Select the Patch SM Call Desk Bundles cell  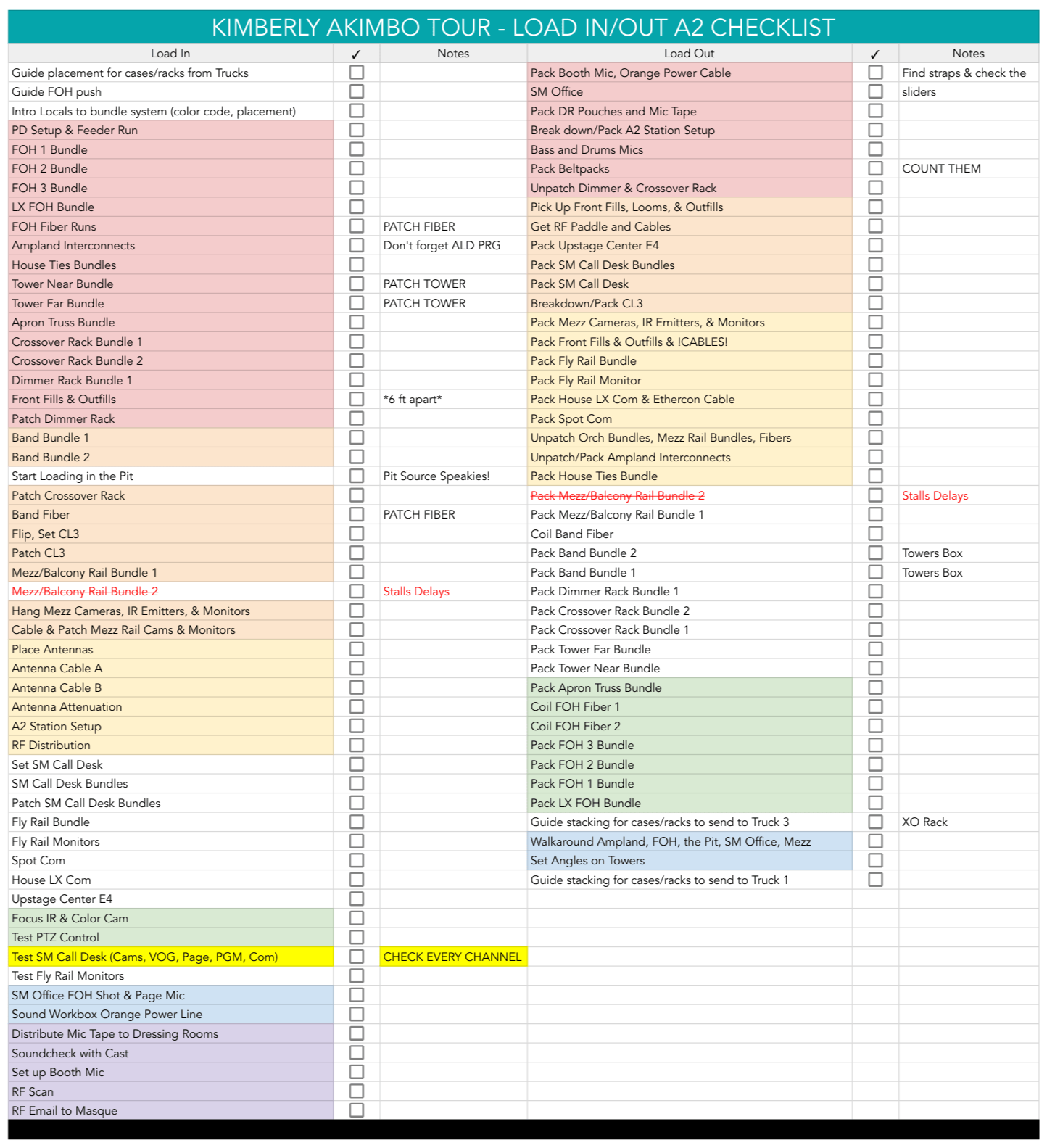(170, 803)
